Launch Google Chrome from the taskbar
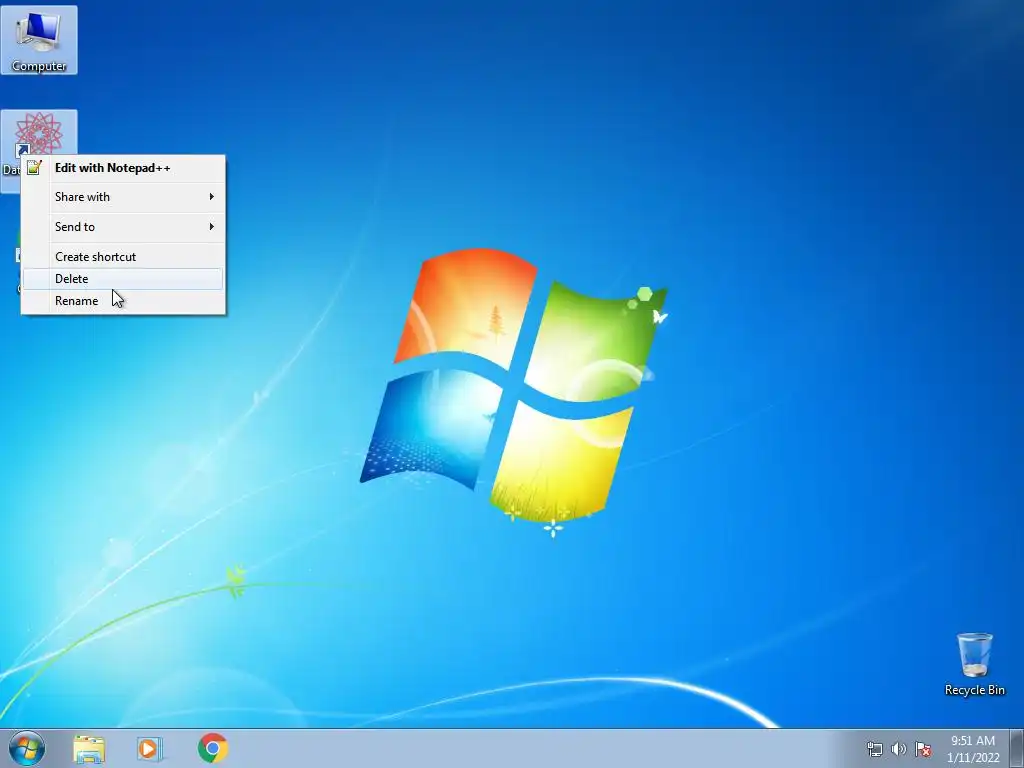1024x768 pixels. pos(212,748)
